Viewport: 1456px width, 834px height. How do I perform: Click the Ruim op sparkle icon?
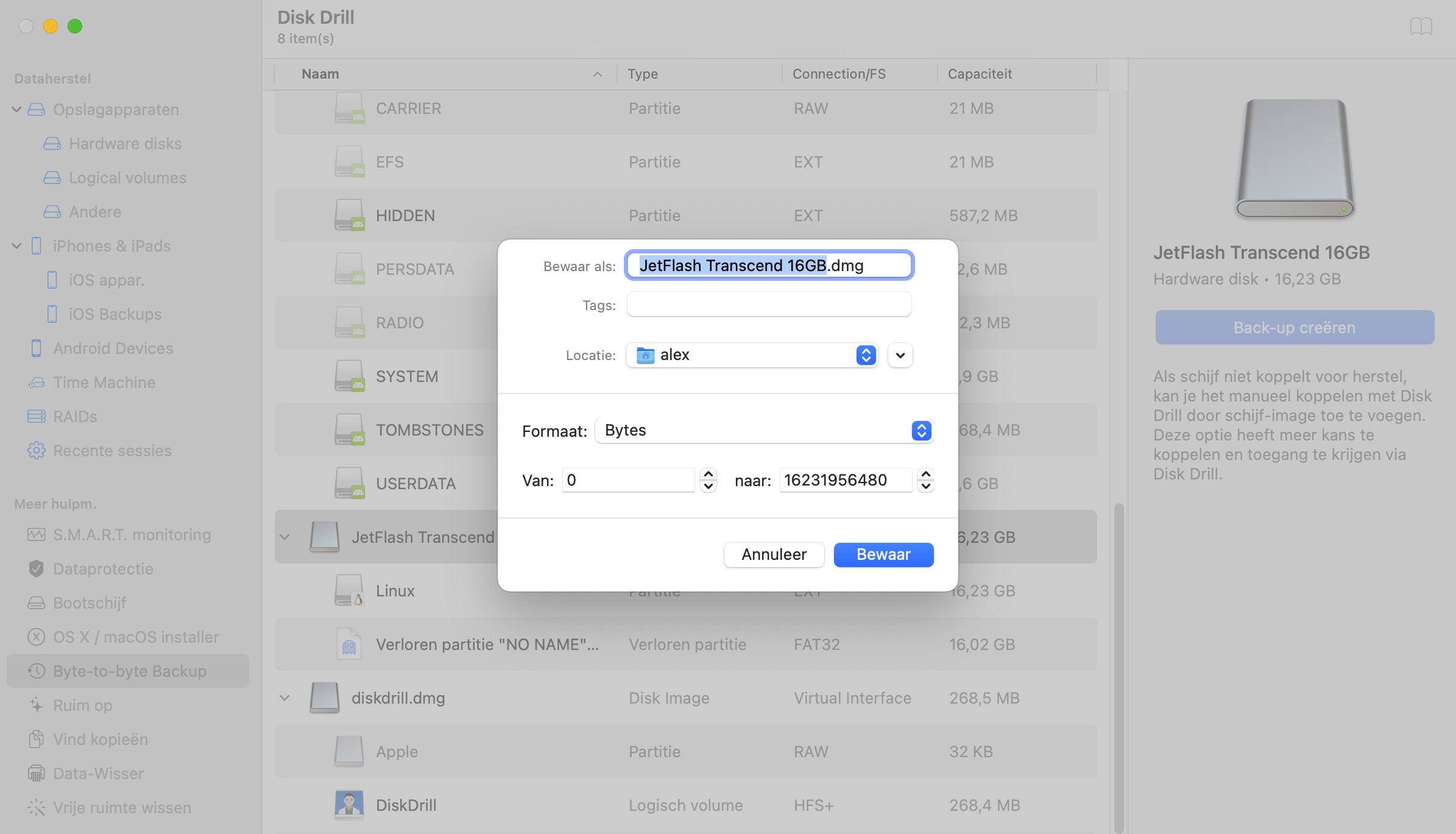click(37, 705)
